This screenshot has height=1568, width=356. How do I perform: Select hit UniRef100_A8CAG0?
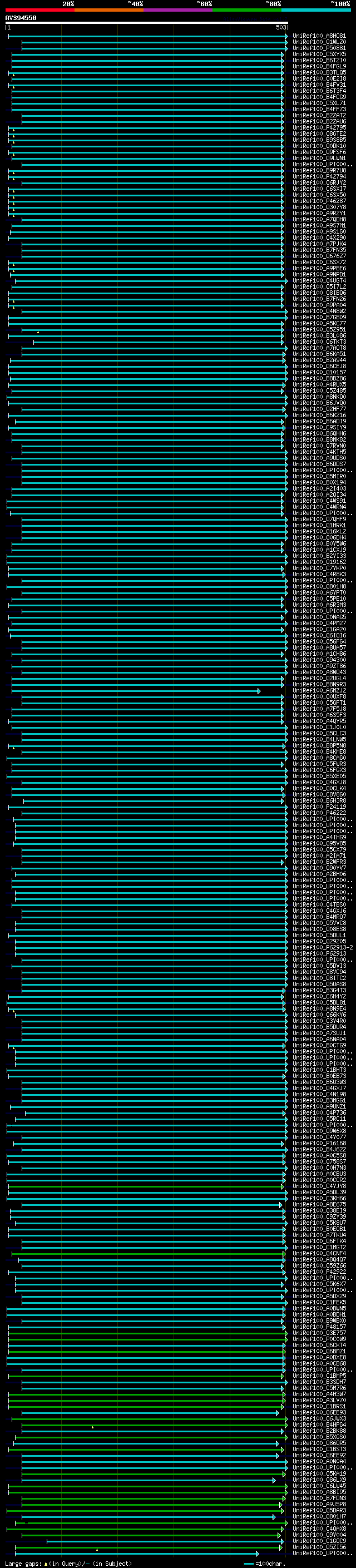319,758
